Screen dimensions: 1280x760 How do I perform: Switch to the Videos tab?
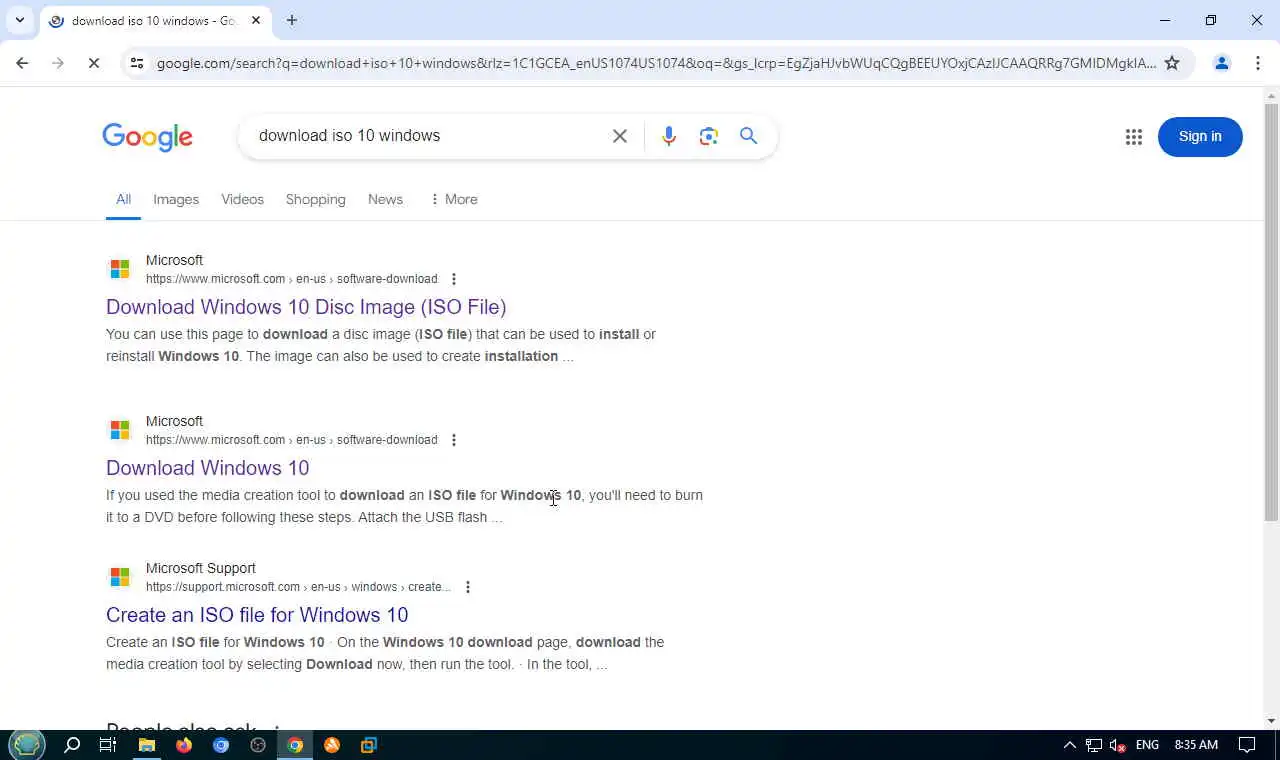242,199
